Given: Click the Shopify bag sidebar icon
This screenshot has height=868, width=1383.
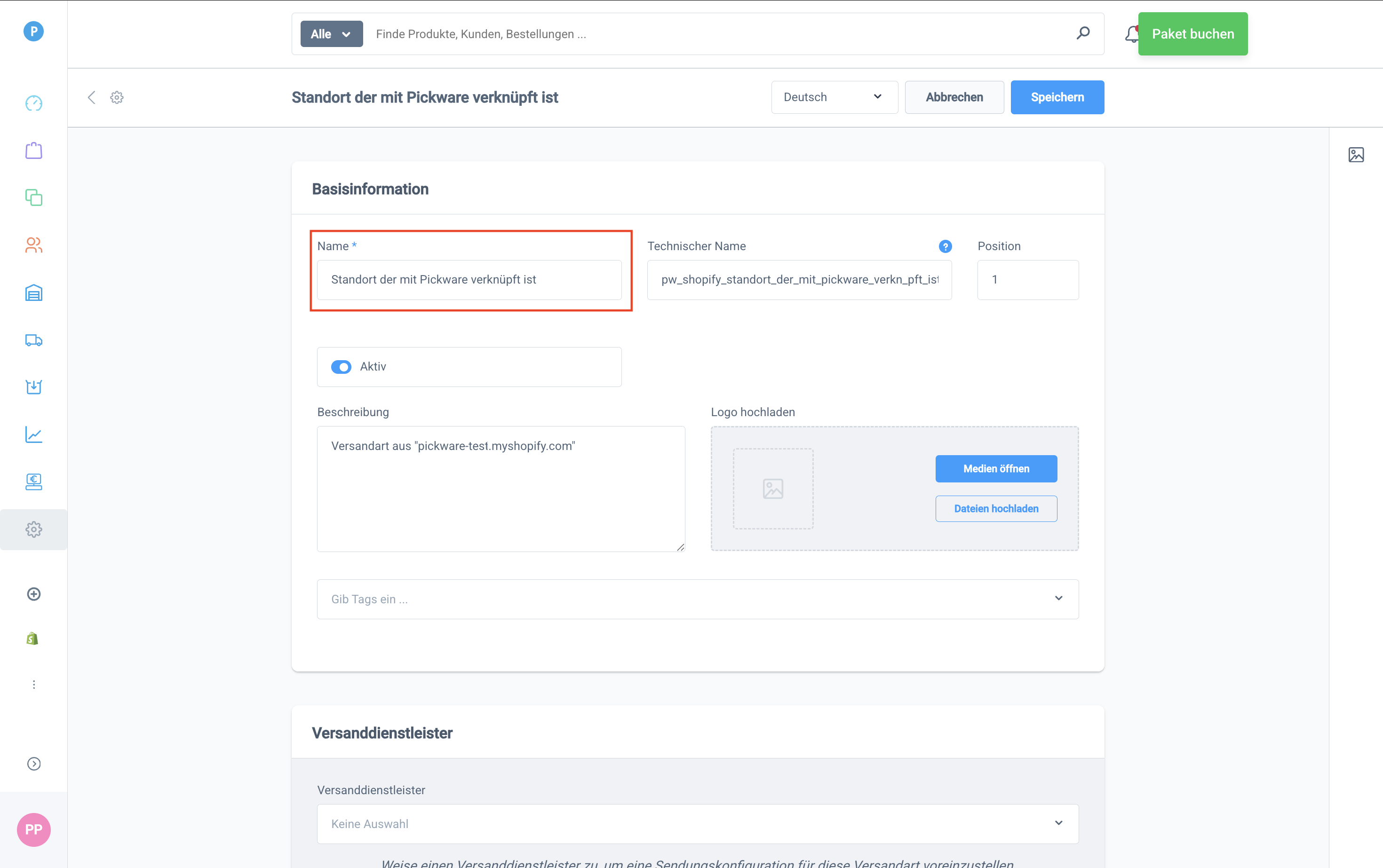Looking at the screenshot, I should [33, 639].
